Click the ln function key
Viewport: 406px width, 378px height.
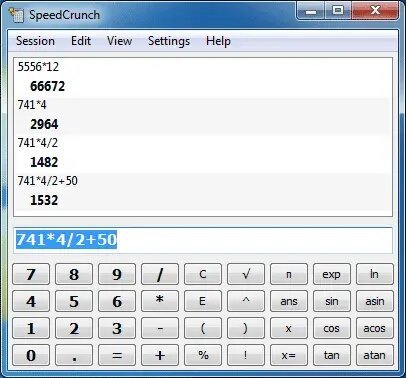375,274
